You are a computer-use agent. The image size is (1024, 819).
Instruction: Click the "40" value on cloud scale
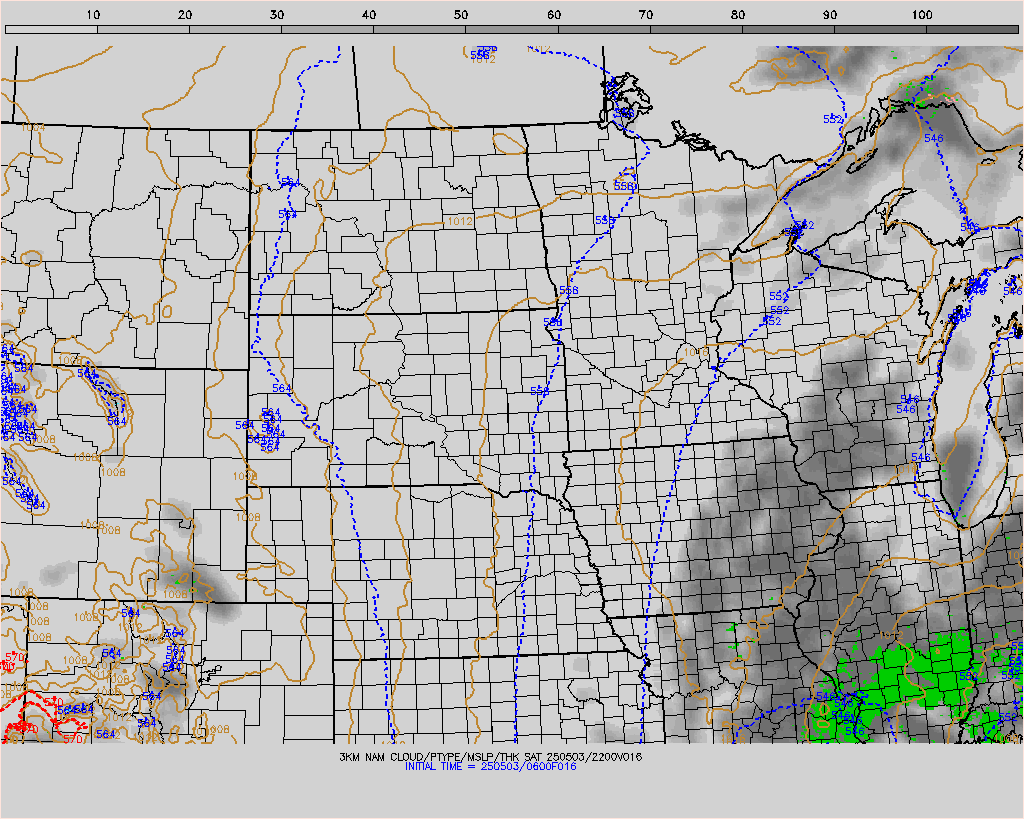(x=370, y=14)
